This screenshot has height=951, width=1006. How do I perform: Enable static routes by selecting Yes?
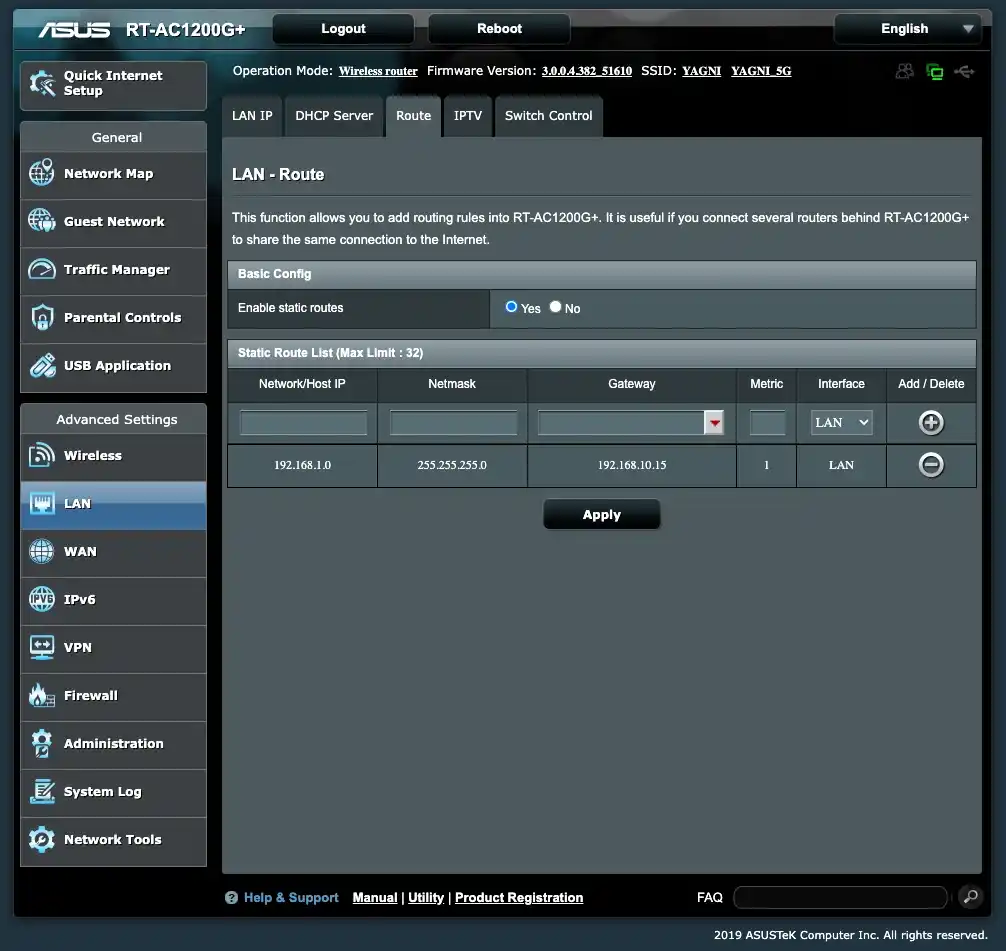point(510,308)
